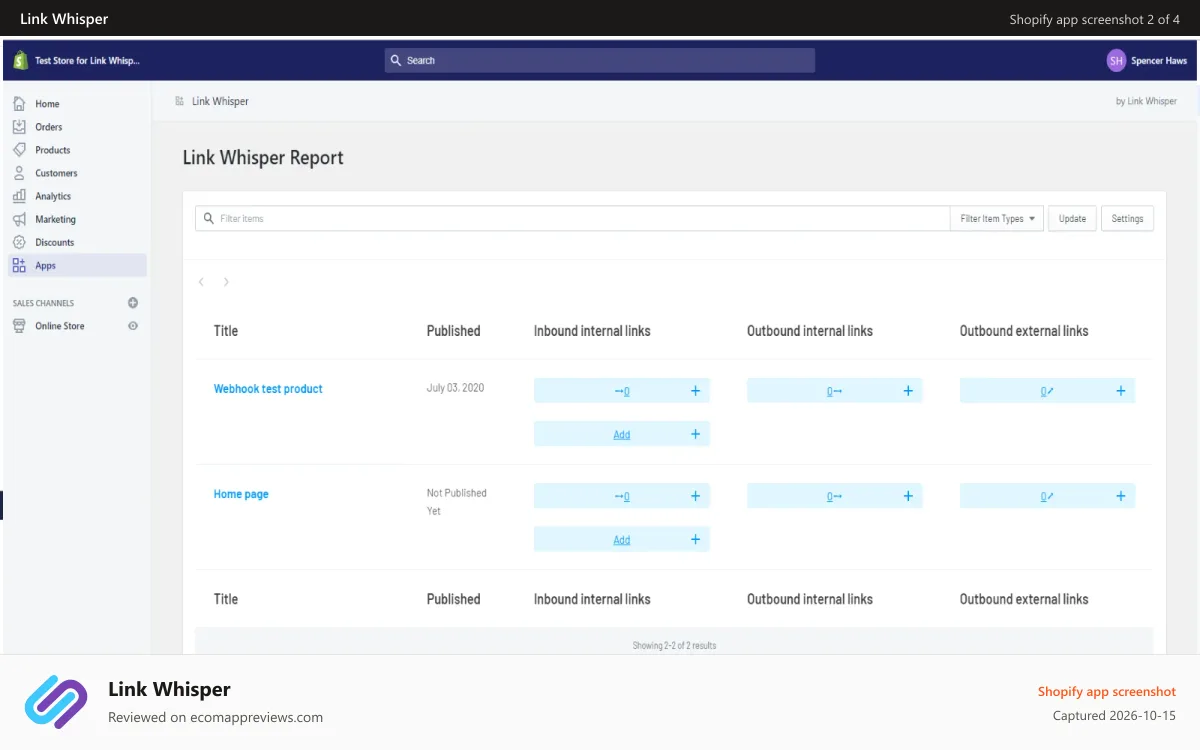Image resolution: width=1200 pixels, height=750 pixels.
Task: Click inbound links count for Home page
Action: [x=622, y=496]
